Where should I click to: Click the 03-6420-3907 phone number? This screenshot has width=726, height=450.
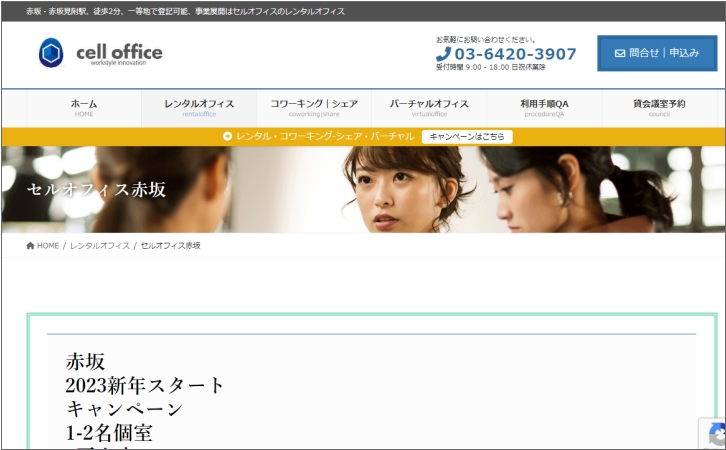click(x=515, y=54)
